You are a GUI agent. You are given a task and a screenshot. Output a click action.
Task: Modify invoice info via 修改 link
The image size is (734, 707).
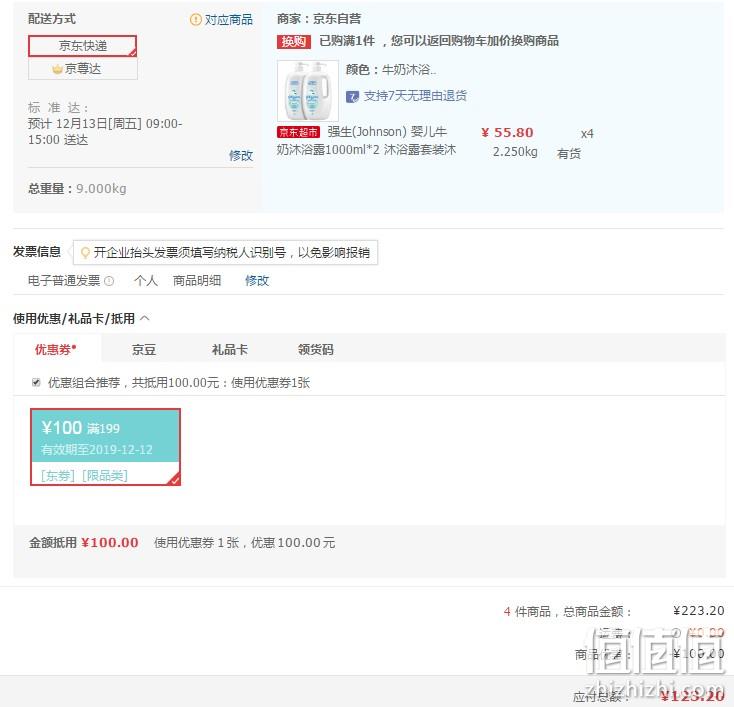click(x=257, y=280)
